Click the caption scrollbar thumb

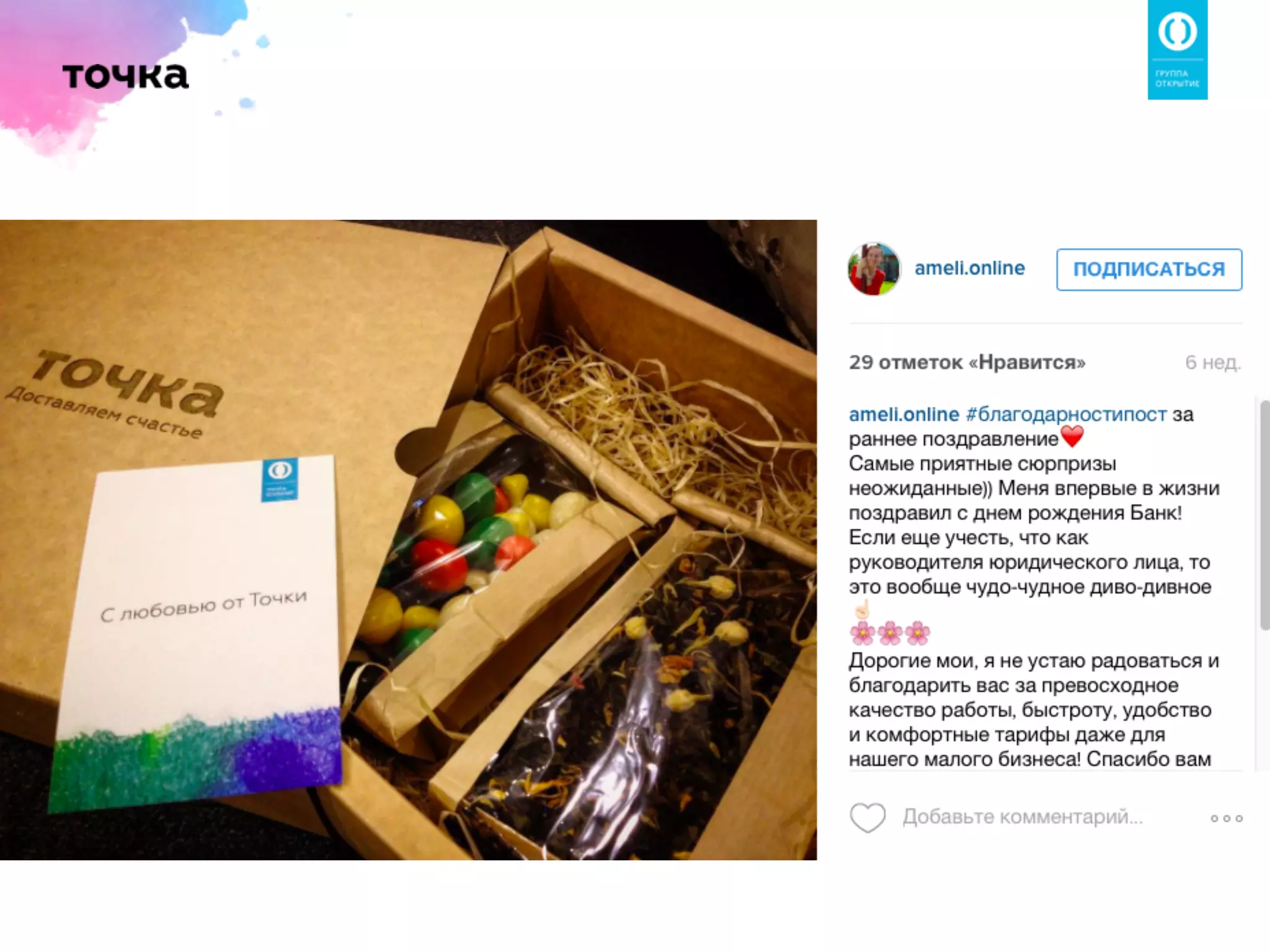[x=1264, y=515]
